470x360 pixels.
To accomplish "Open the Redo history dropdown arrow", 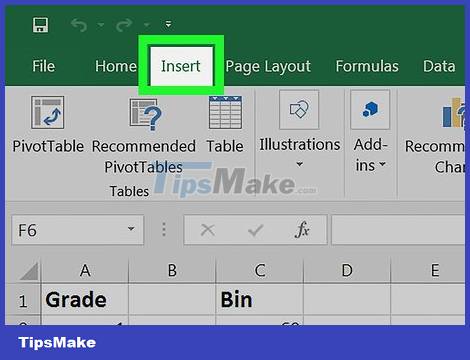I will coord(146,25).
